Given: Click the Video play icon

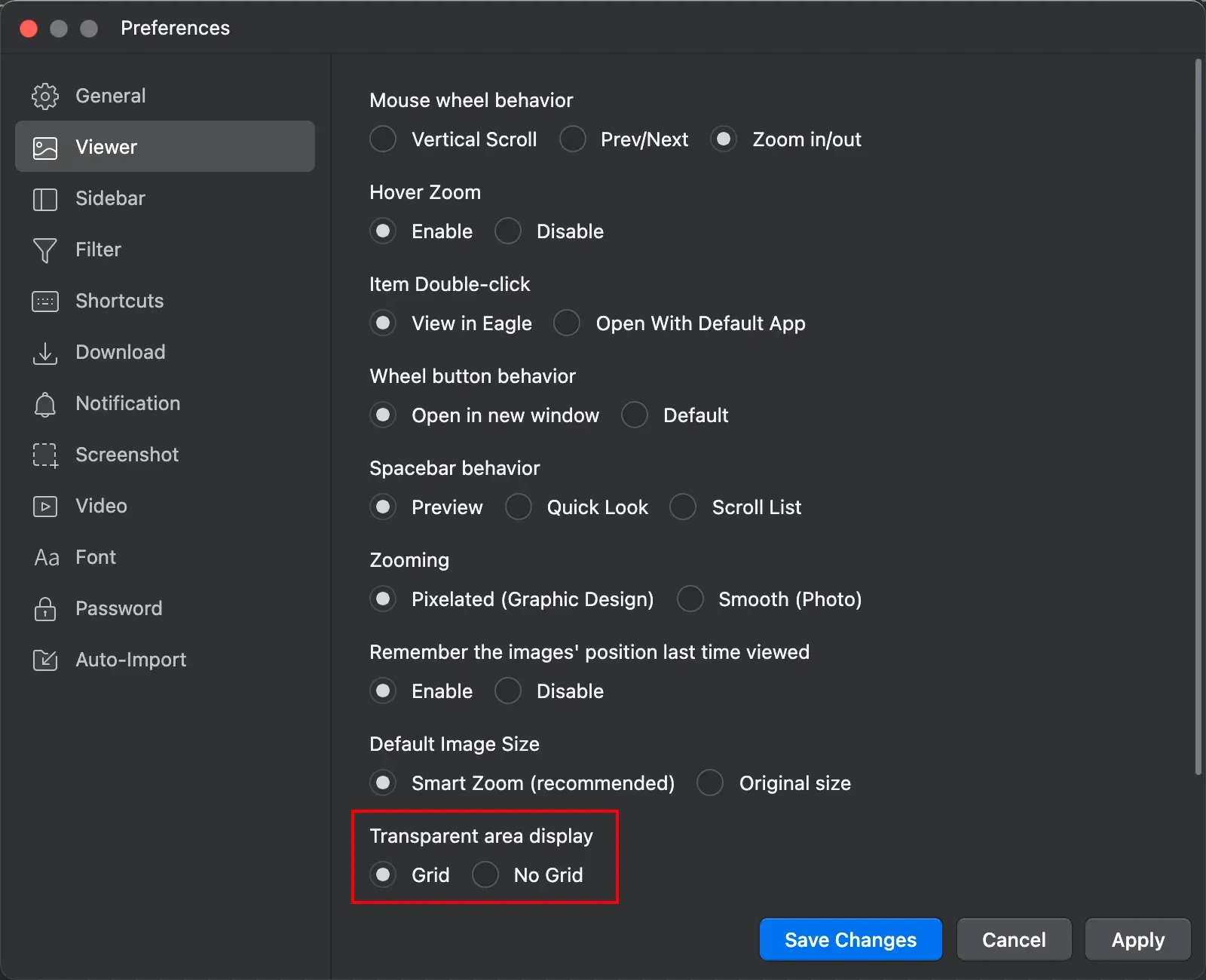Looking at the screenshot, I should pos(45,507).
